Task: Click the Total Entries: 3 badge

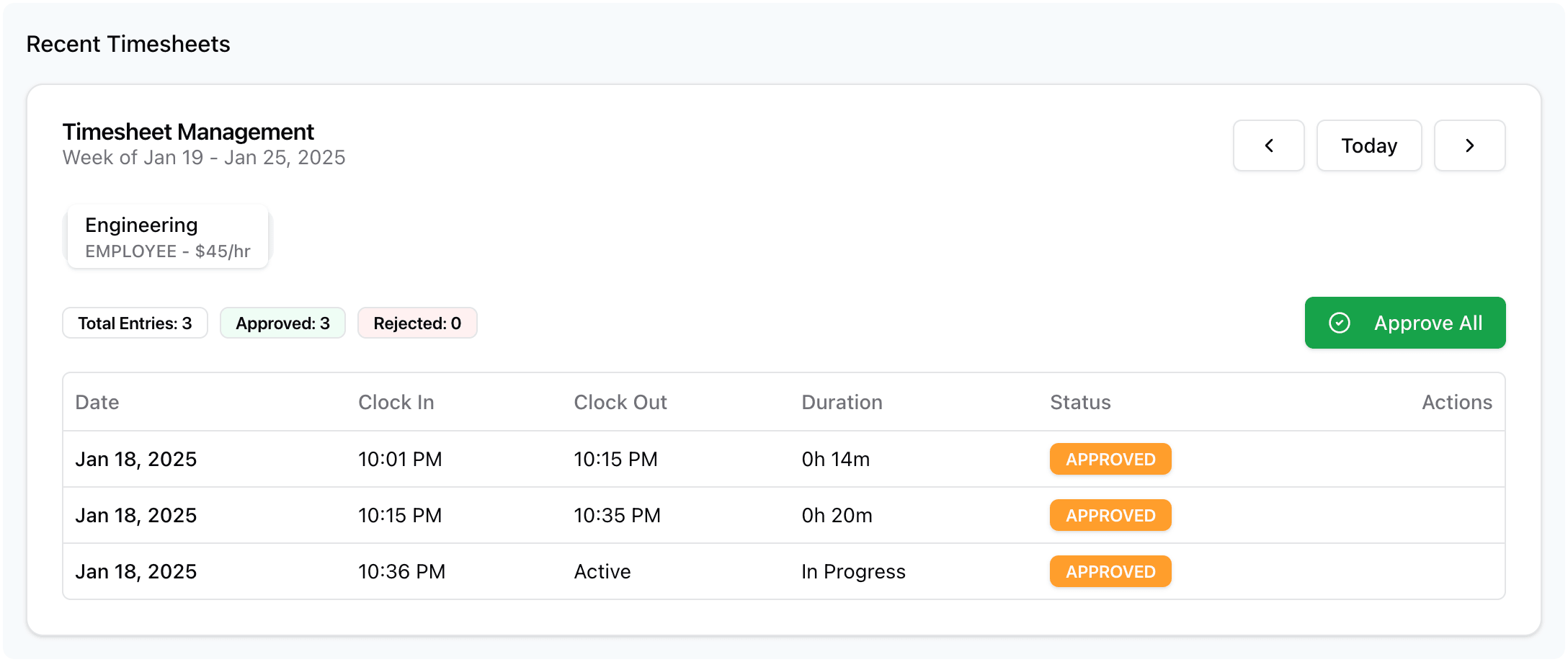Action: [x=135, y=323]
